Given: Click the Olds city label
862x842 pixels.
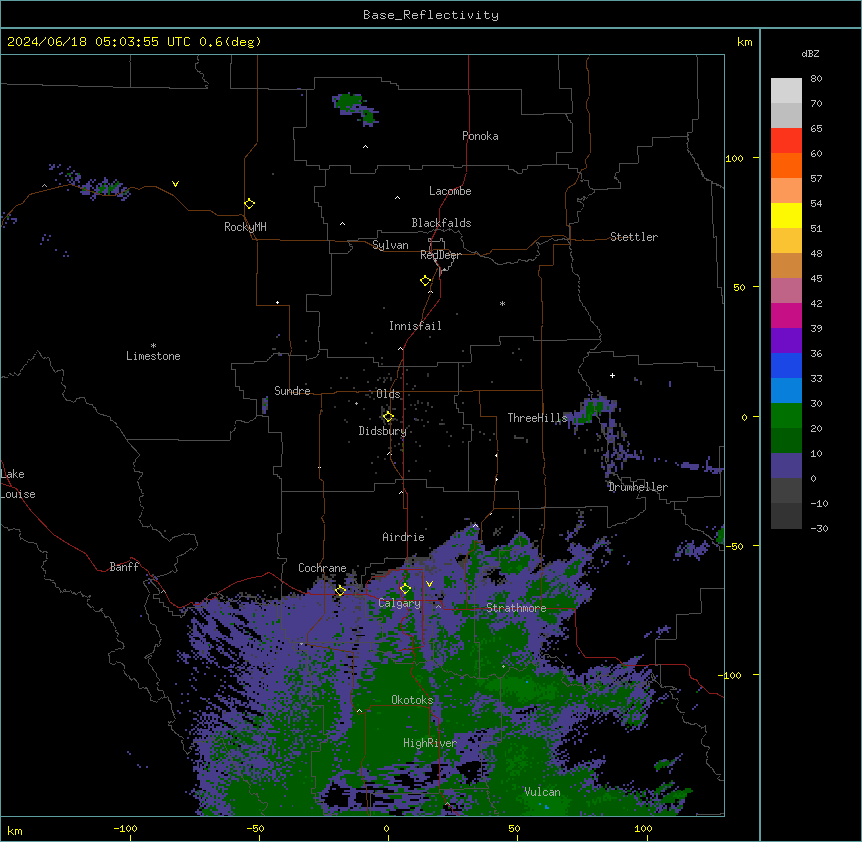Looking at the screenshot, I should coord(388,394).
